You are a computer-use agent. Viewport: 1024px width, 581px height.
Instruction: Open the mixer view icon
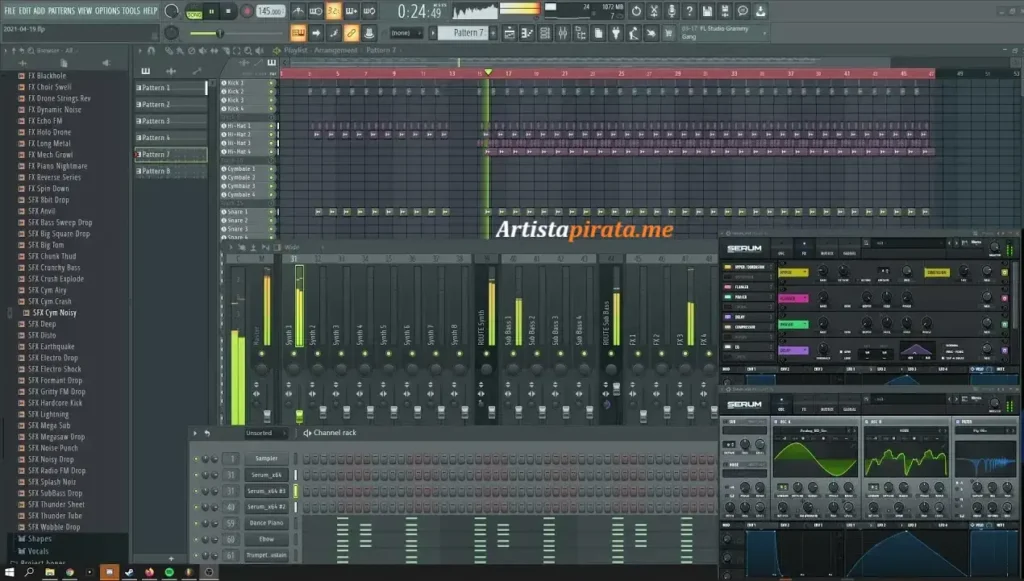tap(562, 33)
